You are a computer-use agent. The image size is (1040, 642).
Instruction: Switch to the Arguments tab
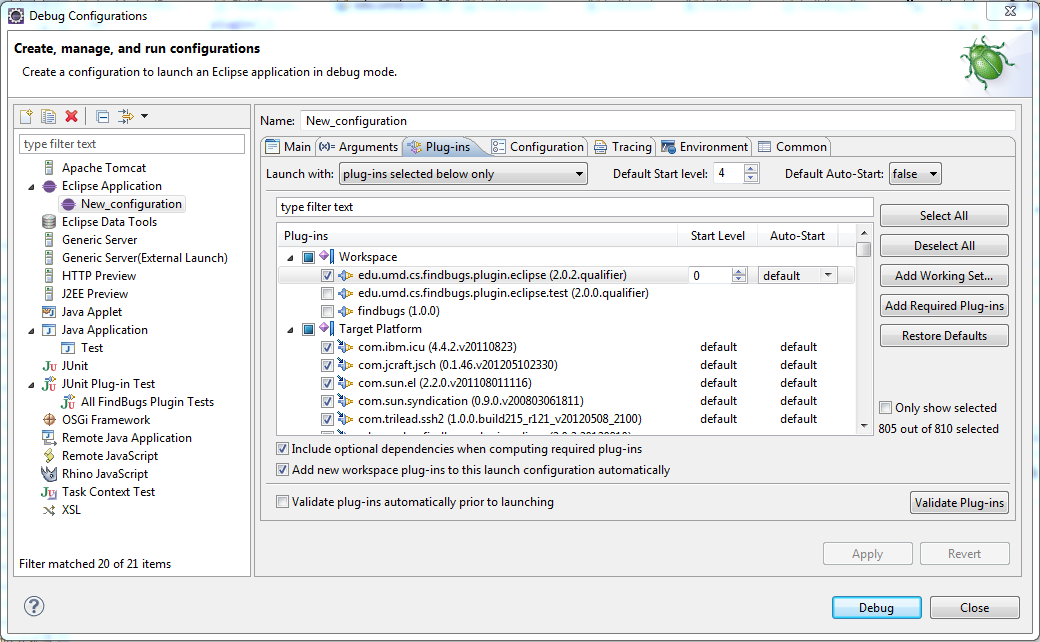pyautogui.click(x=359, y=147)
